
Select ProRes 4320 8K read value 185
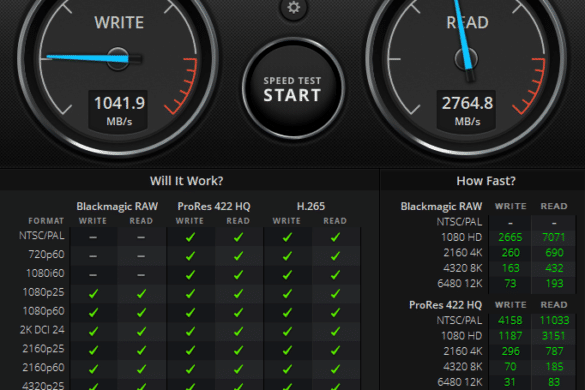pos(554,367)
